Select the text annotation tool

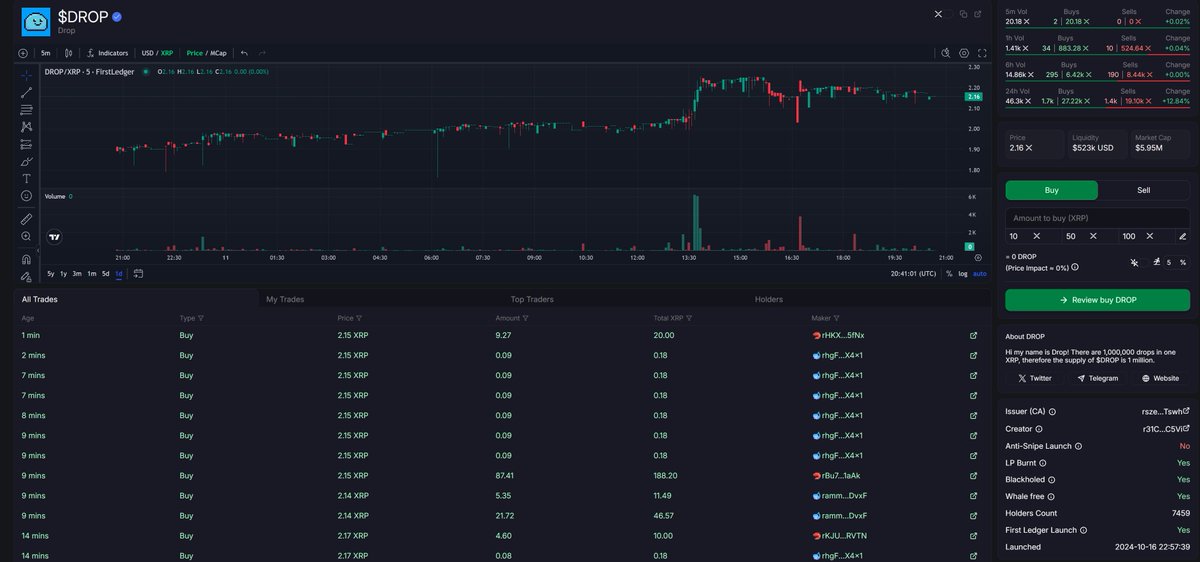coord(26,178)
